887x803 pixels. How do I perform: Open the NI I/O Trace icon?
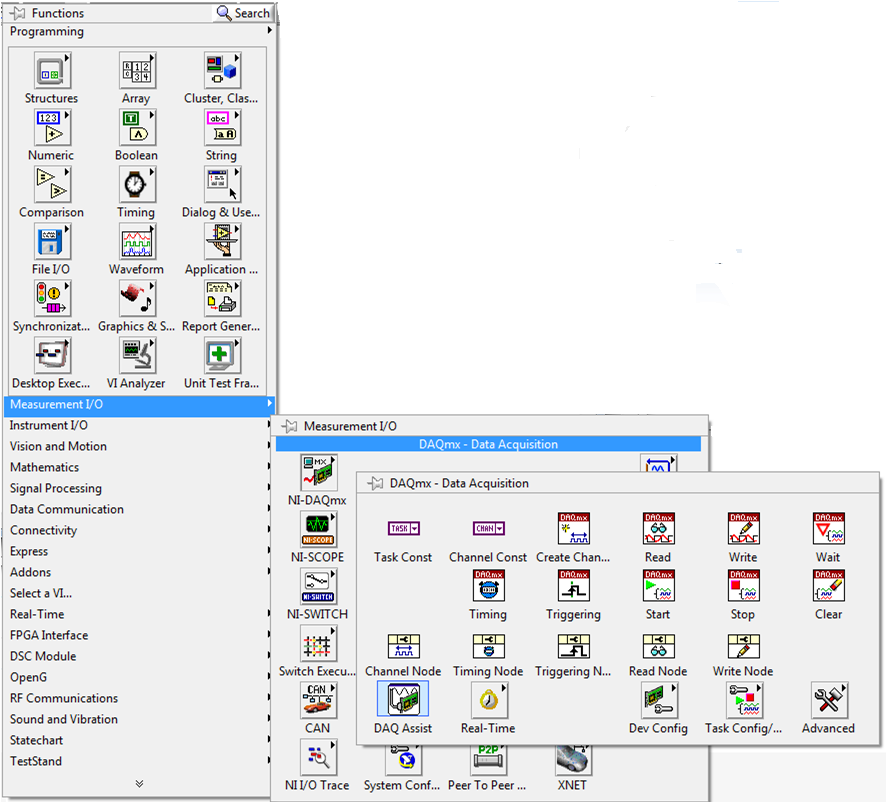click(x=318, y=758)
